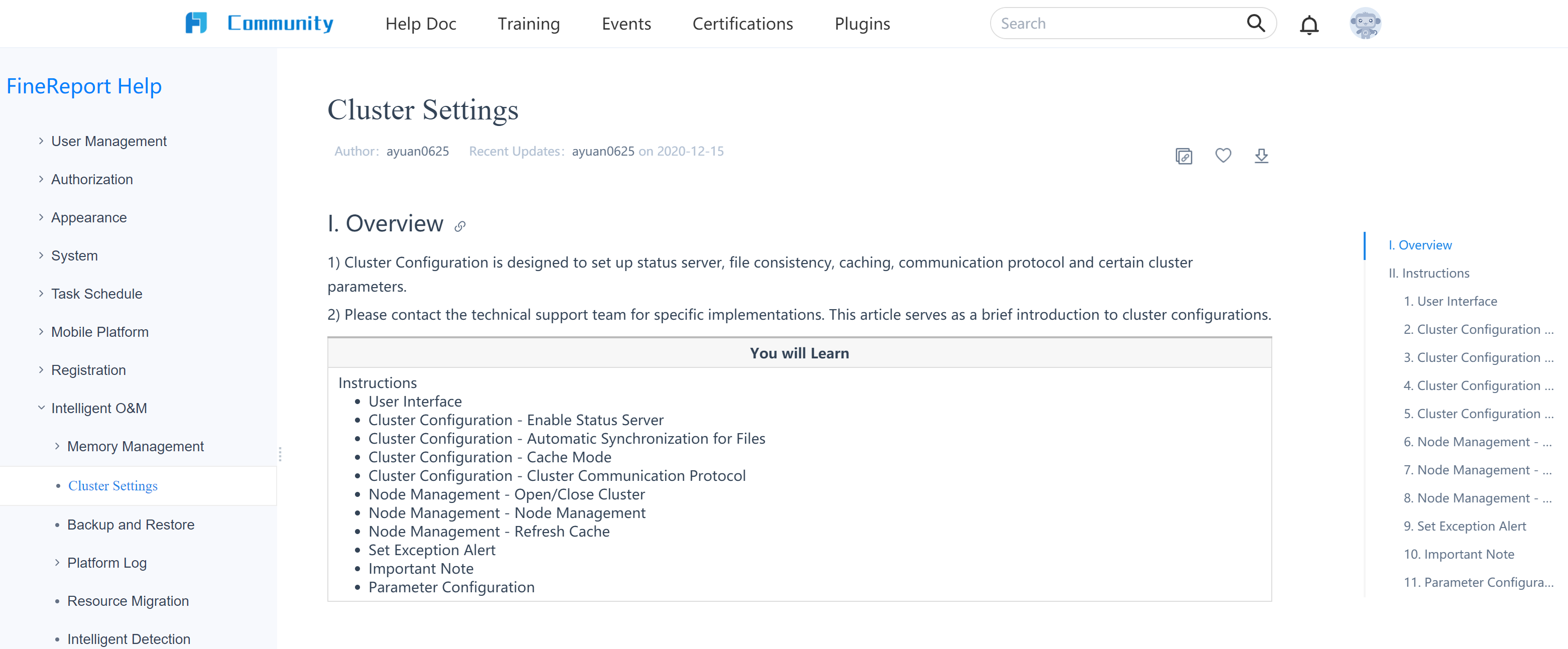Click the FineReport Help title link

84,86
